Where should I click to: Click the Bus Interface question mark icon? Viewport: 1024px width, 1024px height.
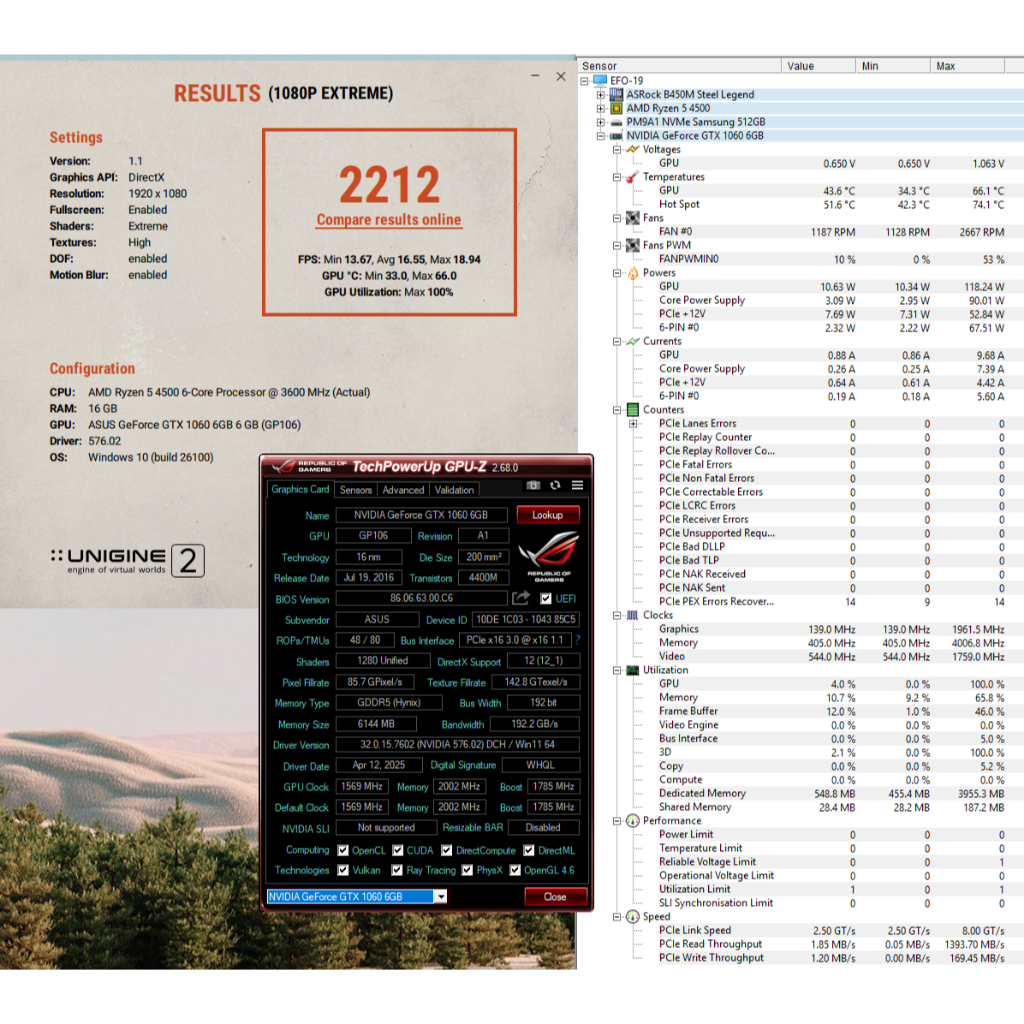coord(577,640)
